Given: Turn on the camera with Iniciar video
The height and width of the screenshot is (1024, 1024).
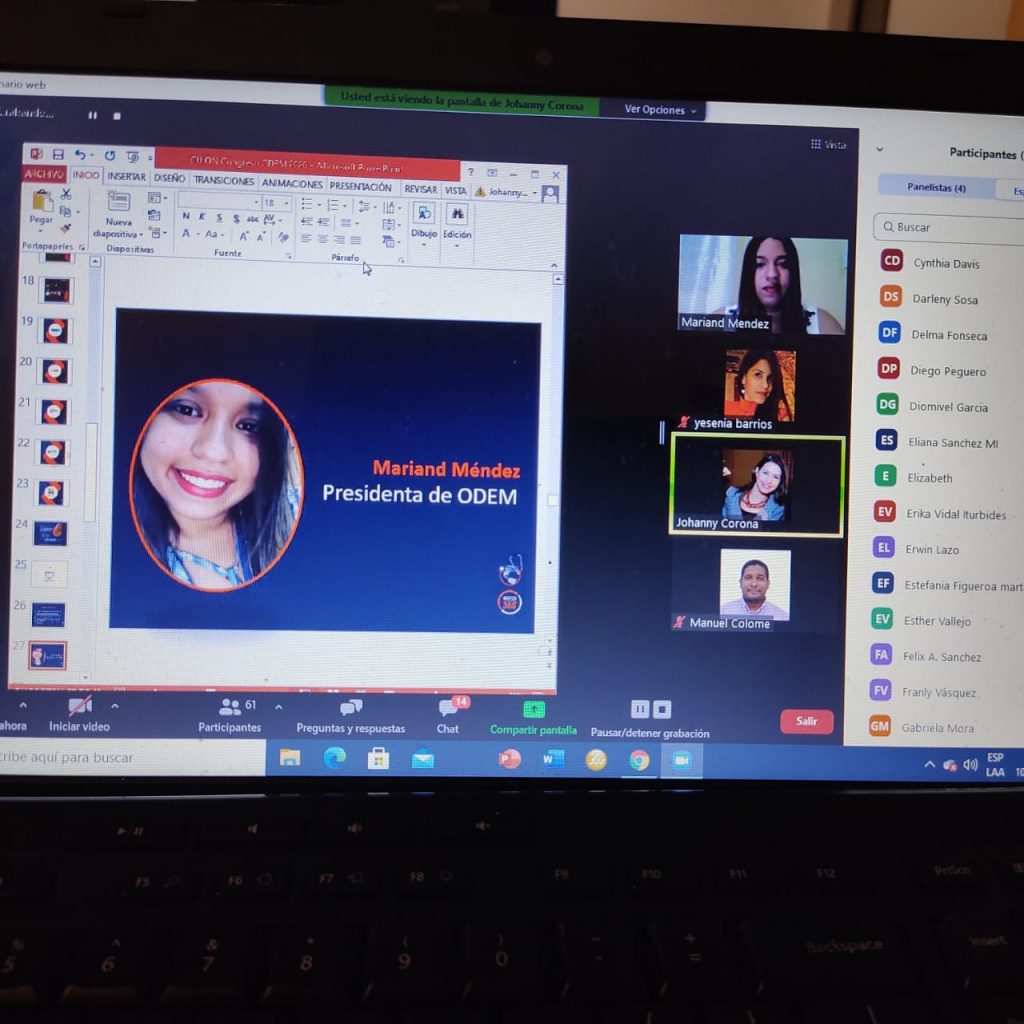Looking at the screenshot, I should coord(80,714).
